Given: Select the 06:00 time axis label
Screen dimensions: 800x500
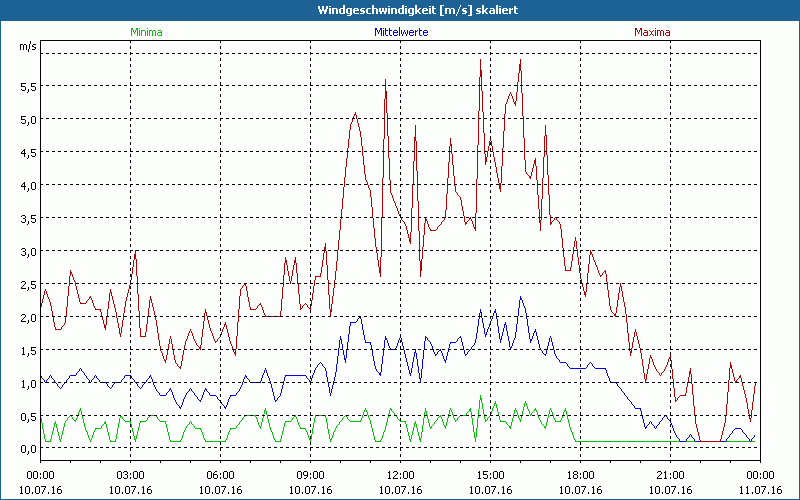Looking at the screenshot, I should [220, 475].
